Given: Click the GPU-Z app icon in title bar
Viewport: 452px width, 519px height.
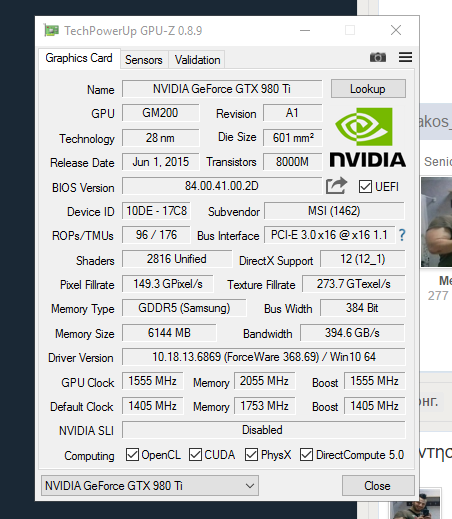Looking at the screenshot, I should click(51, 30).
